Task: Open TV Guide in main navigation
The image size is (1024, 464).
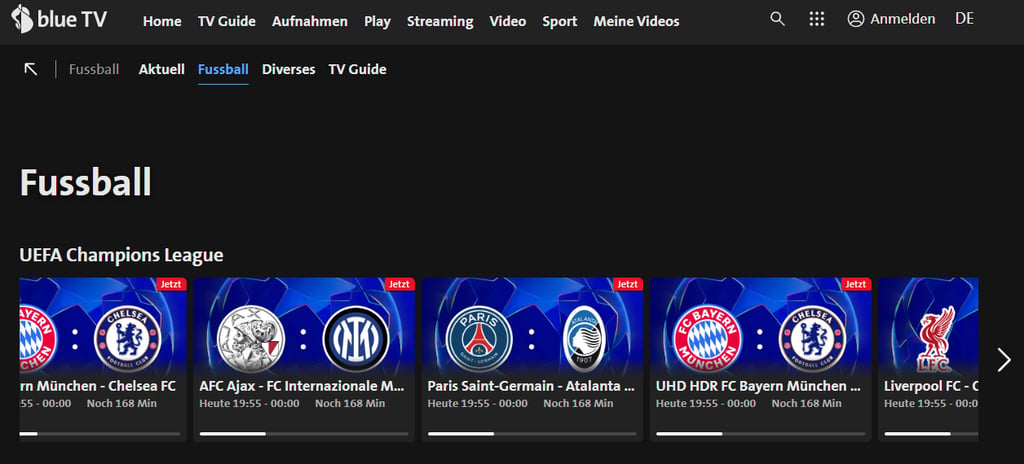Action: (227, 22)
